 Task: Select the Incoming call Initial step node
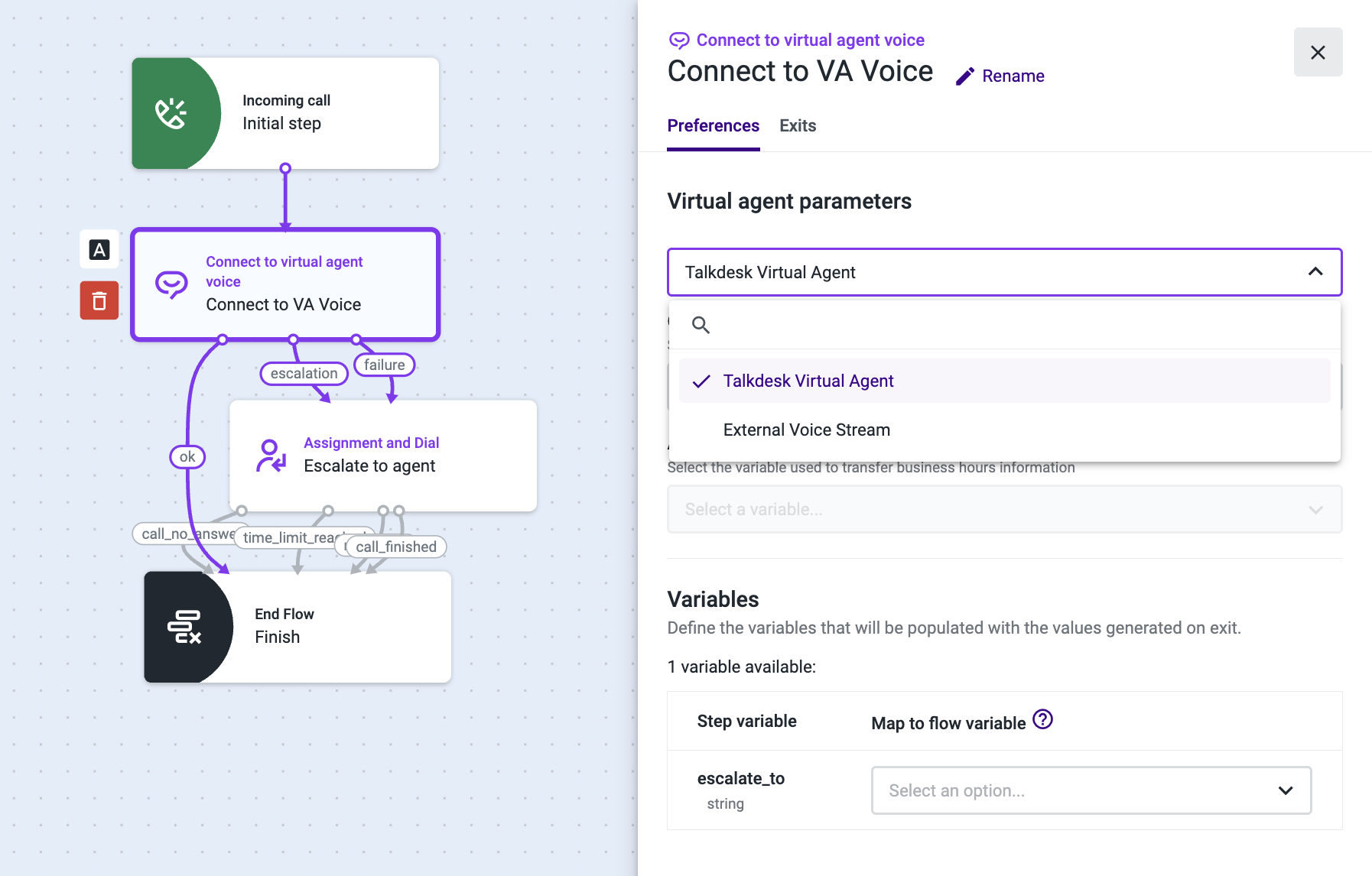(x=285, y=113)
